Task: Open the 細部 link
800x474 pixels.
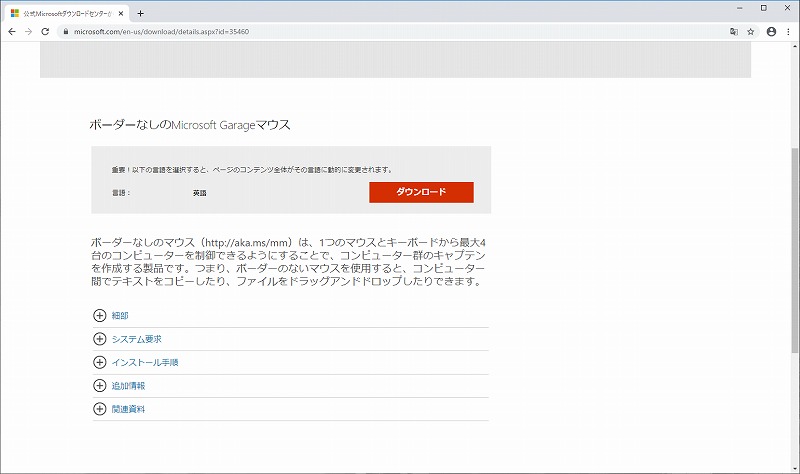Action: click(x=120, y=316)
